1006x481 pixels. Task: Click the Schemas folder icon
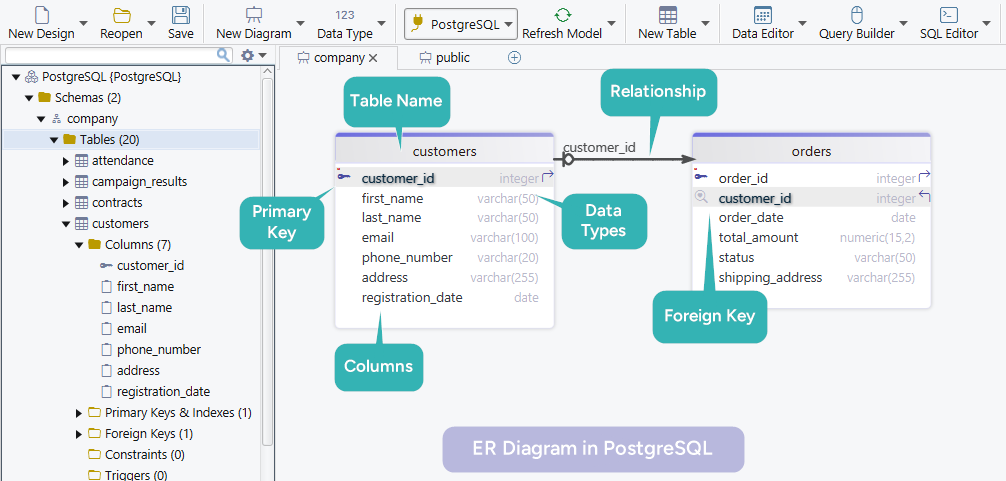coord(44,97)
